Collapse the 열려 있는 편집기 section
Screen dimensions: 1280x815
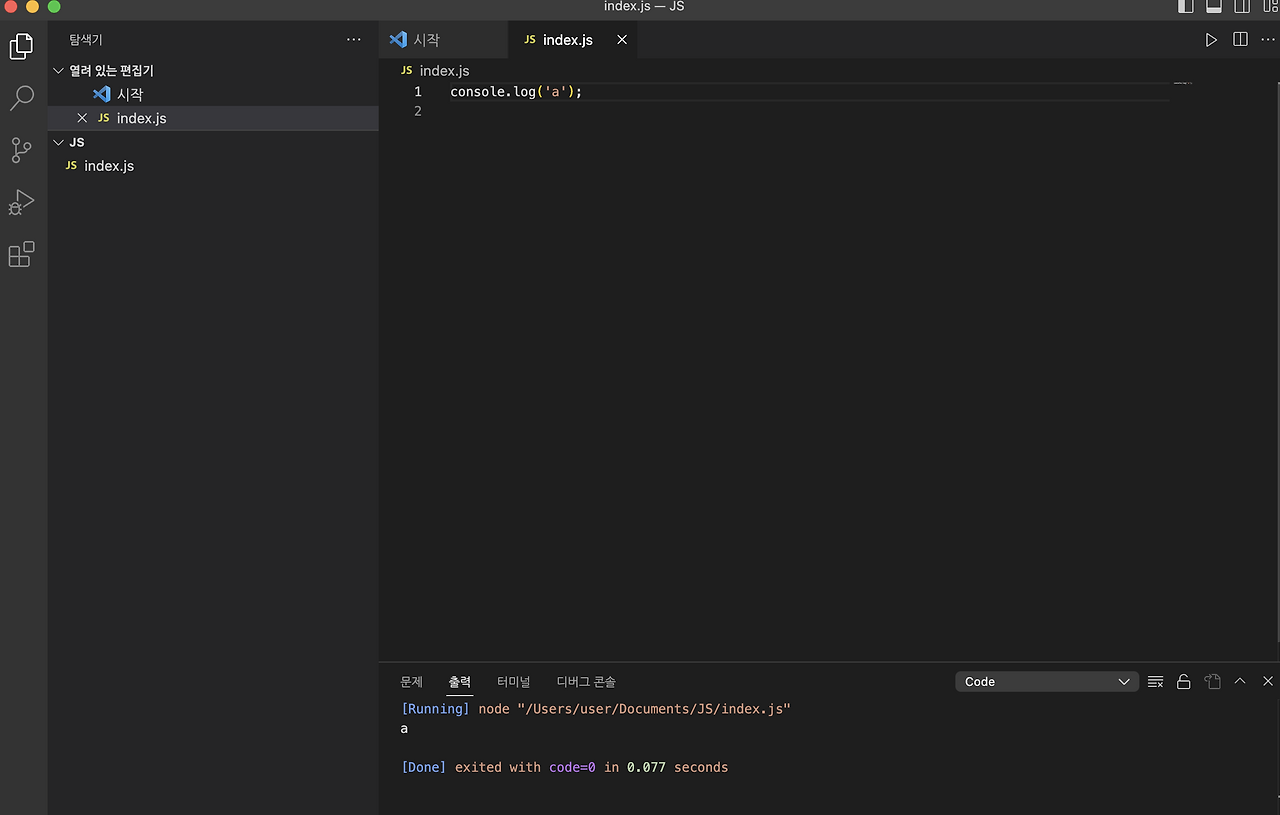pyautogui.click(x=58, y=70)
